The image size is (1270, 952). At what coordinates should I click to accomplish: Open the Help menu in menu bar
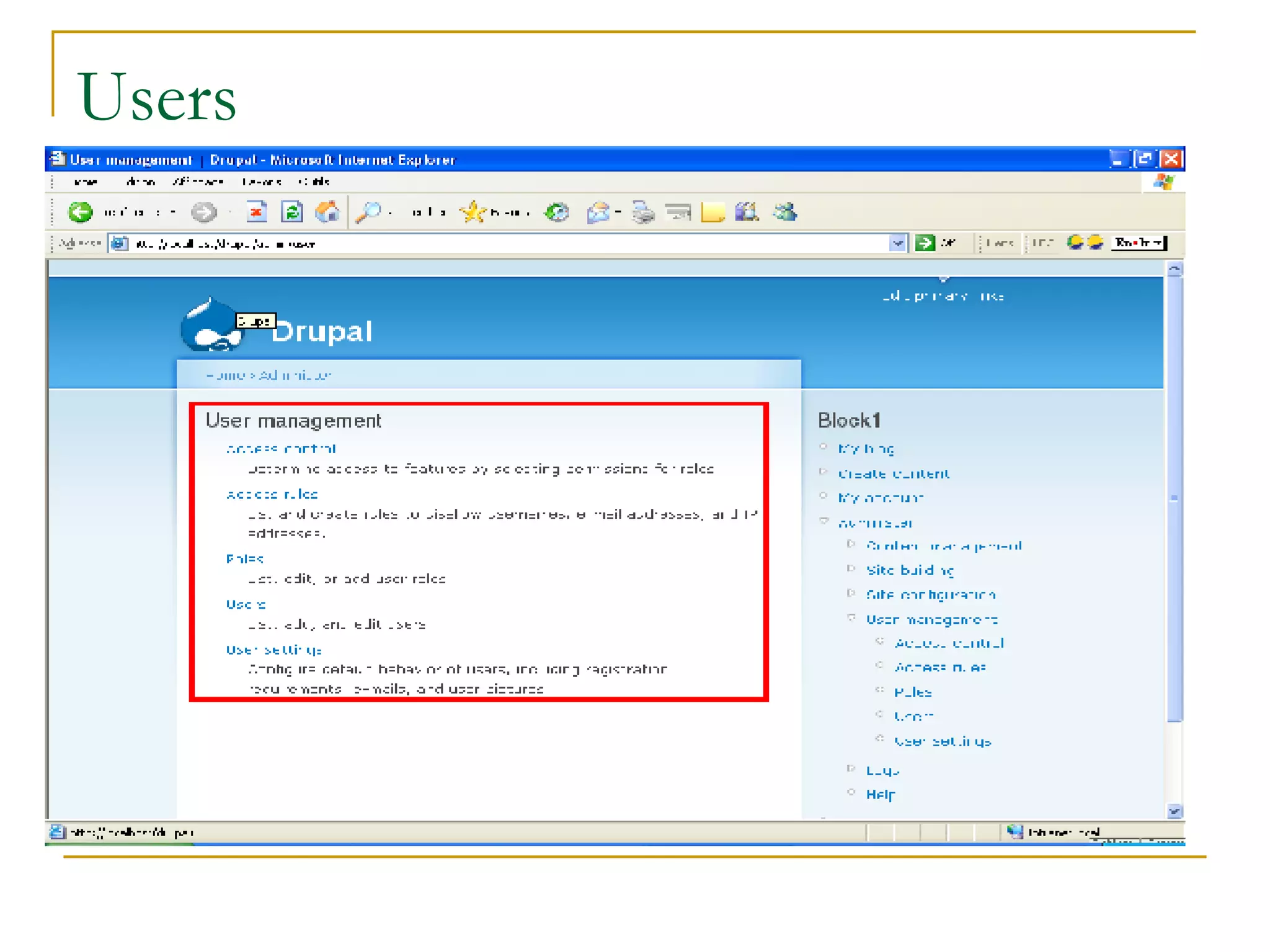(314, 182)
